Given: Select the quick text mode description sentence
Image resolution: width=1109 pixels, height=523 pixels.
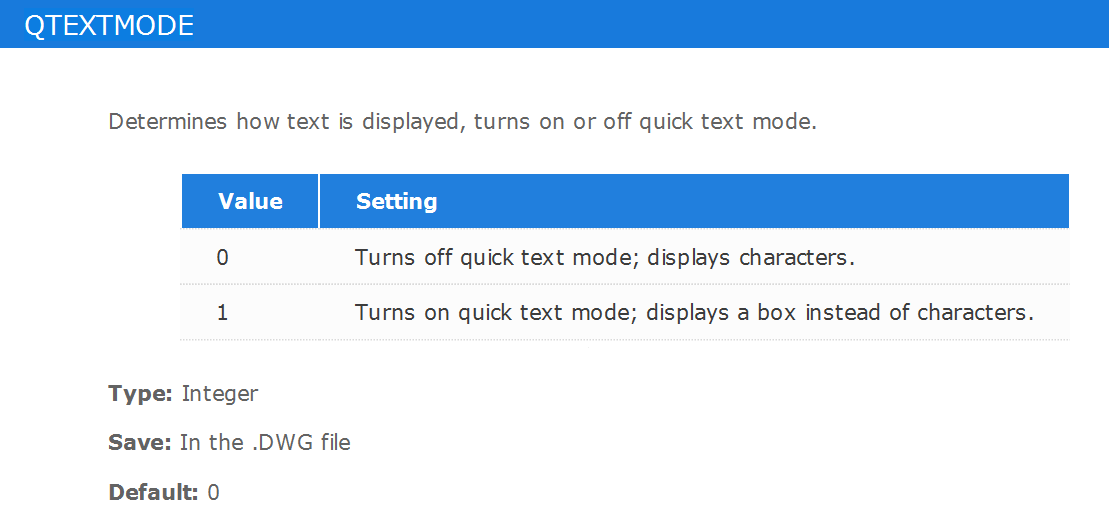Looking at the screenshot, I should pyautogui.click(x=463, y=122).
